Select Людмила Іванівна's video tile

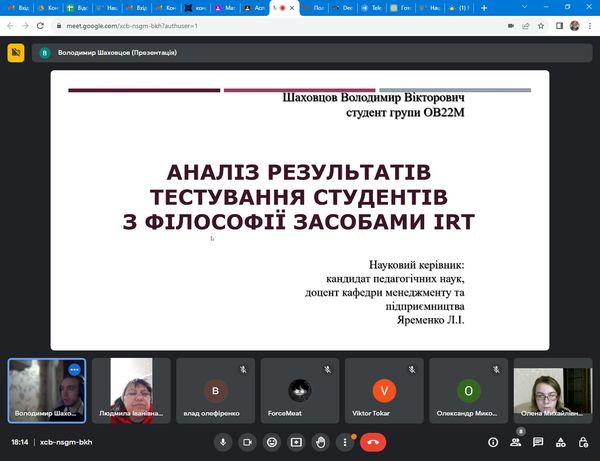point(131,390)
